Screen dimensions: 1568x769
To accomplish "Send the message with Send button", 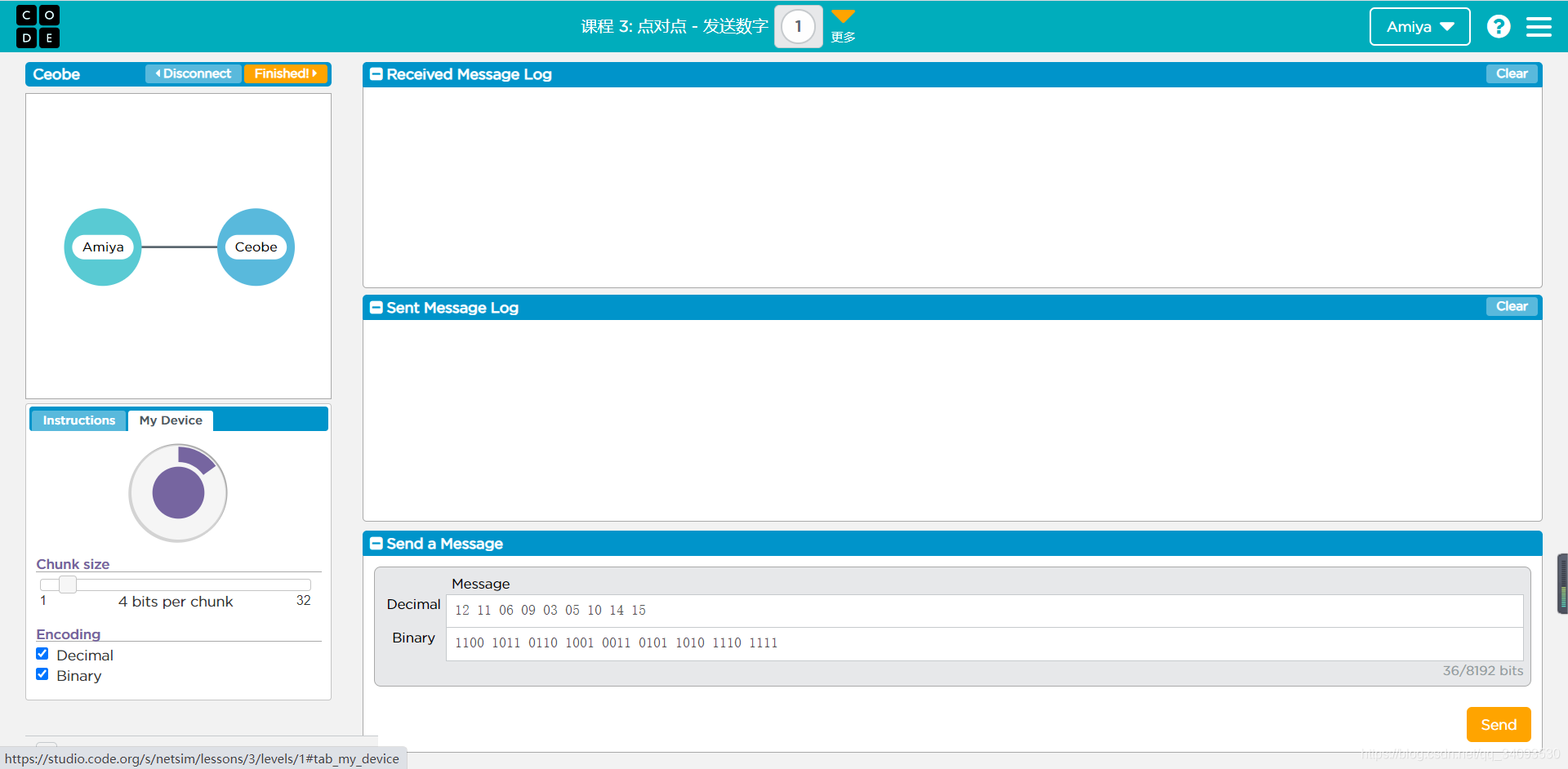I will click(x=1499, y=724).
